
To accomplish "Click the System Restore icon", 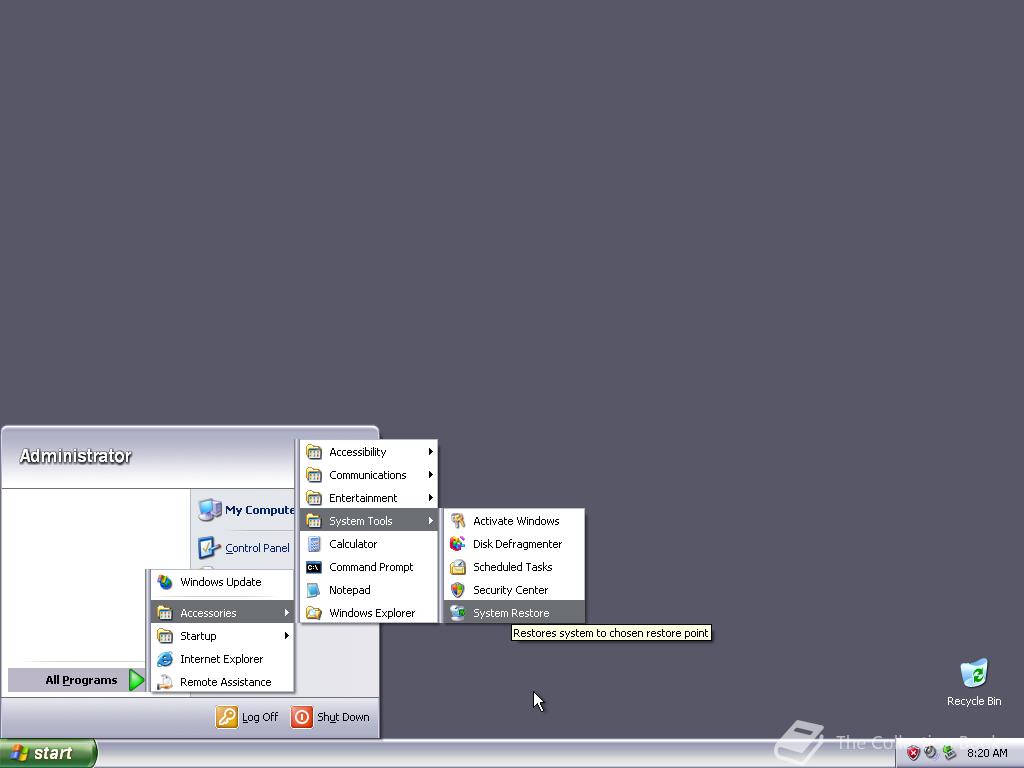I will click(x=458, y=613).
